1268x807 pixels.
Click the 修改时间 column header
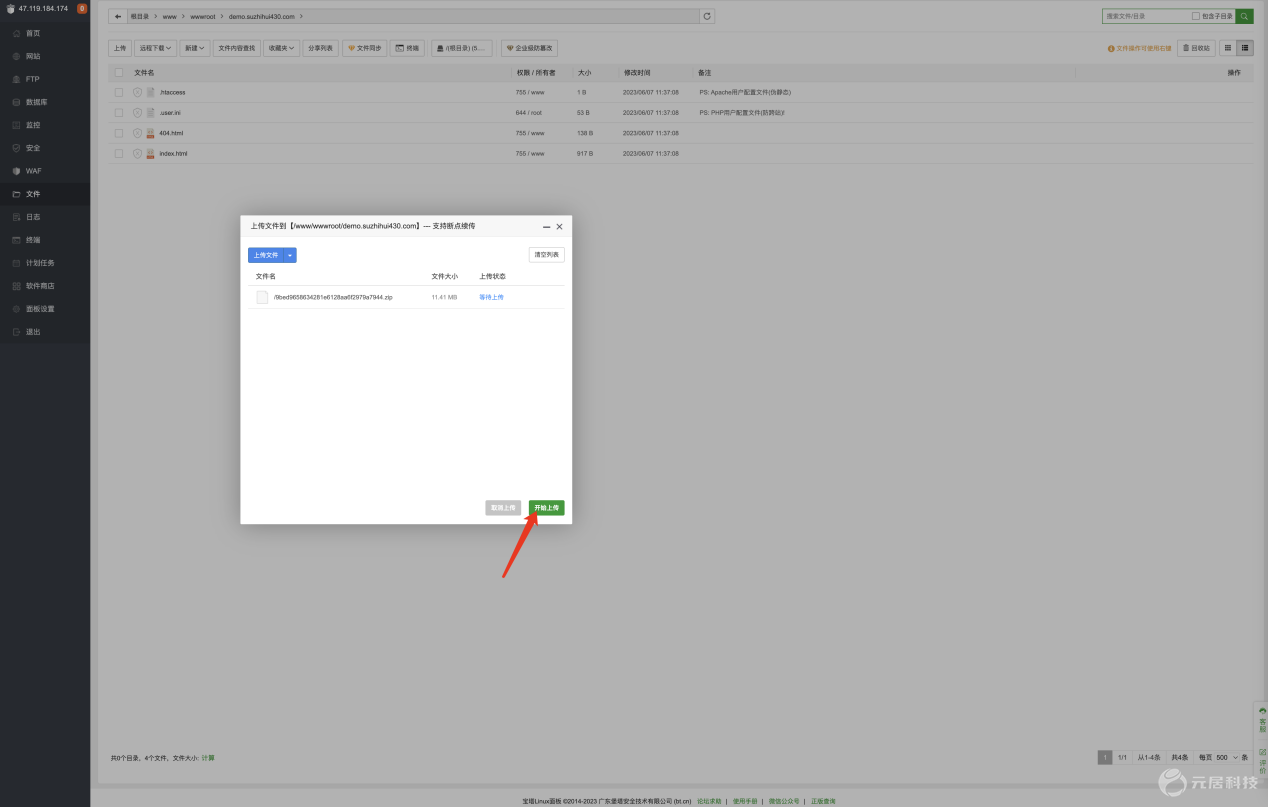pos(637,73)
